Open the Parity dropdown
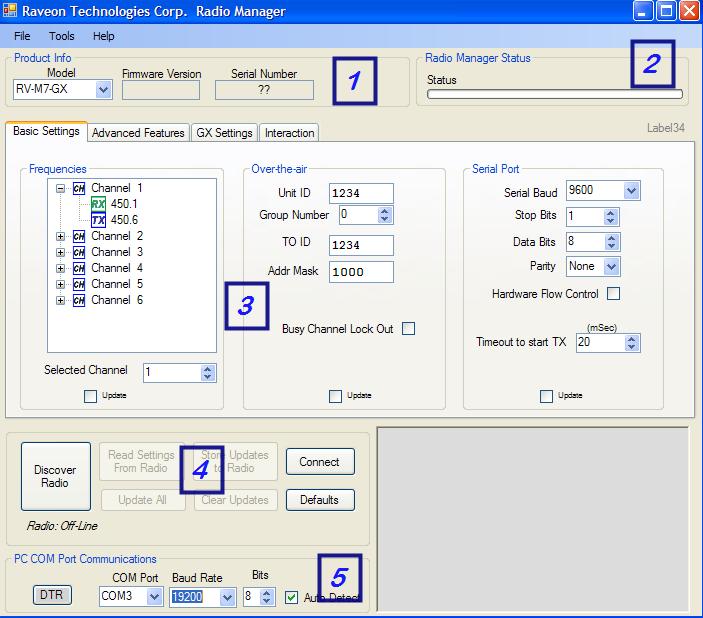The height and width of the screenshot is (618, 703). pos(612,266)
